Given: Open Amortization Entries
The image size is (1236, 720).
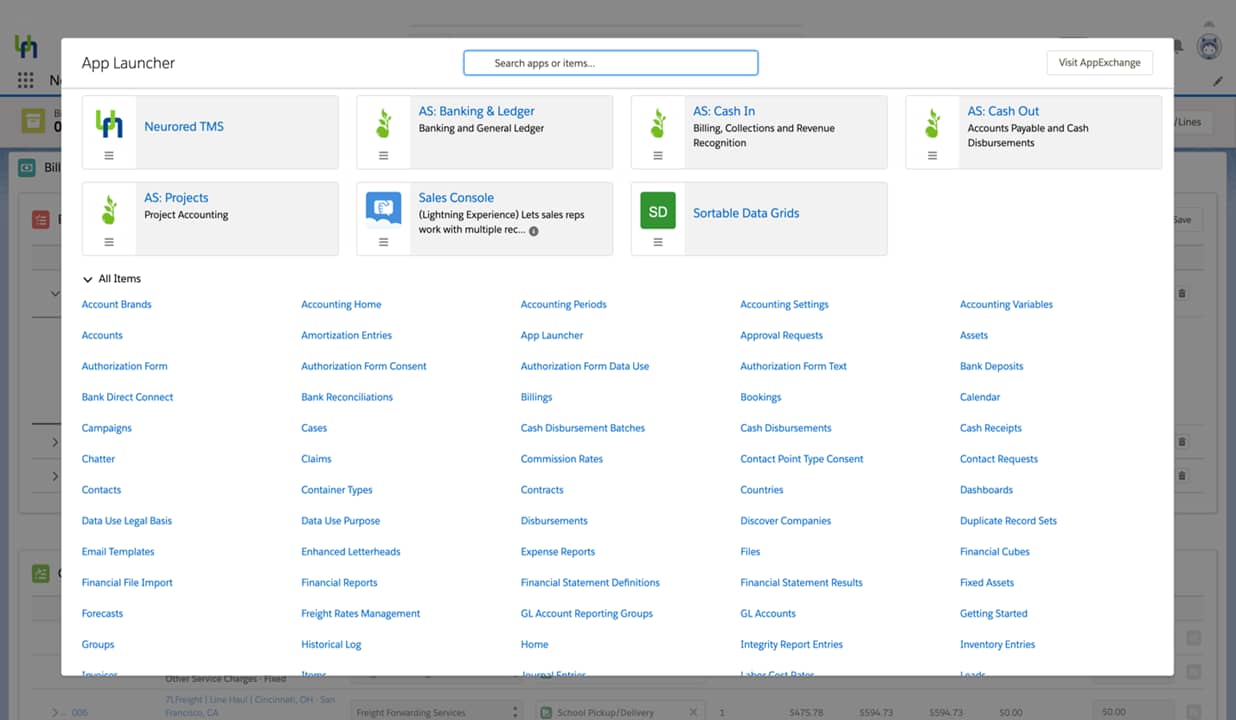Looking at the screenshot, I should (x=346, y=336).
